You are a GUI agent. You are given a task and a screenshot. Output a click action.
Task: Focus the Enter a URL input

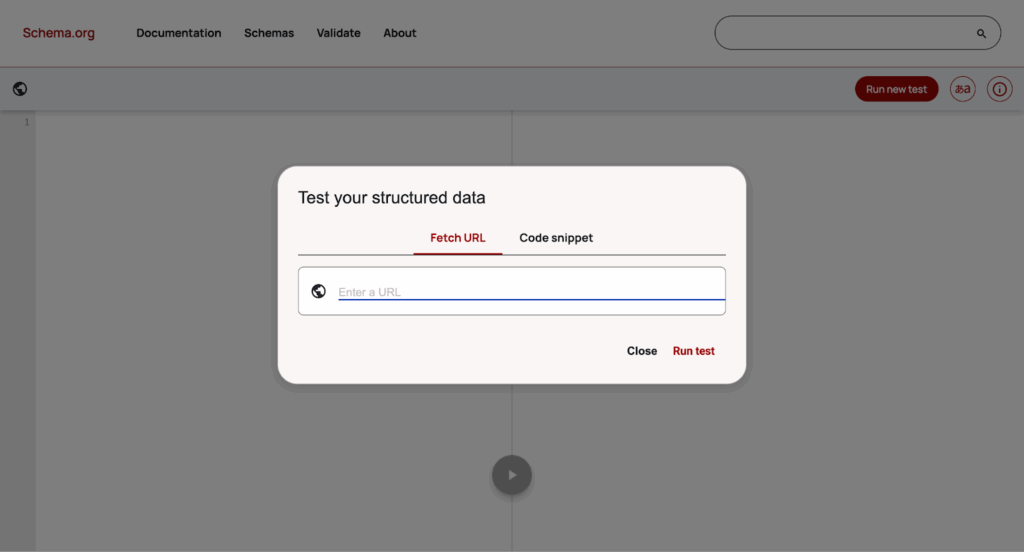530,291
